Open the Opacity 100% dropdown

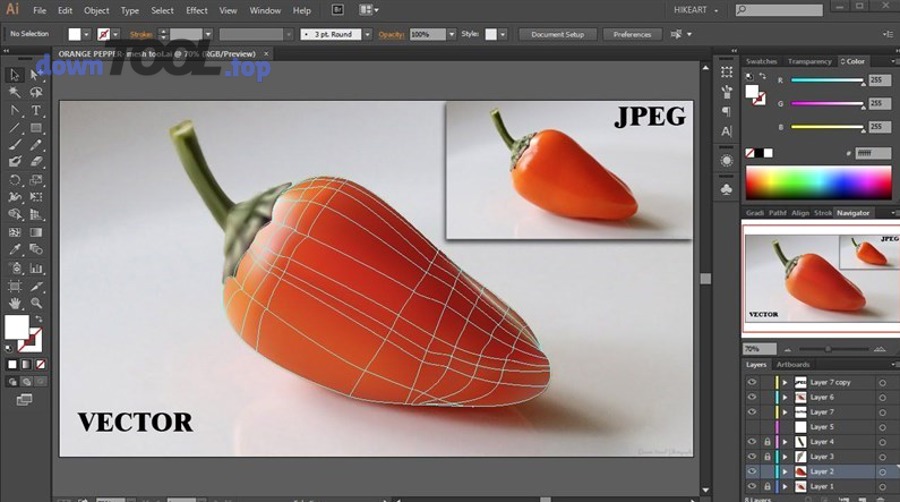[452, 34]
